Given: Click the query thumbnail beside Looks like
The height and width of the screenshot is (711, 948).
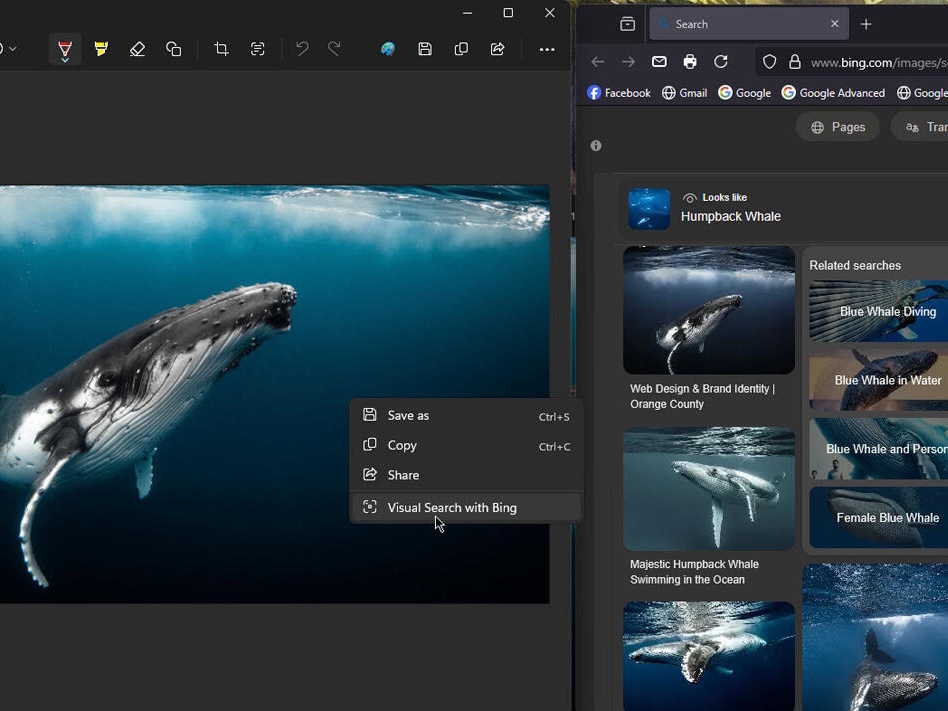Looking at the screenshot, I should click(x=649, y=209).
